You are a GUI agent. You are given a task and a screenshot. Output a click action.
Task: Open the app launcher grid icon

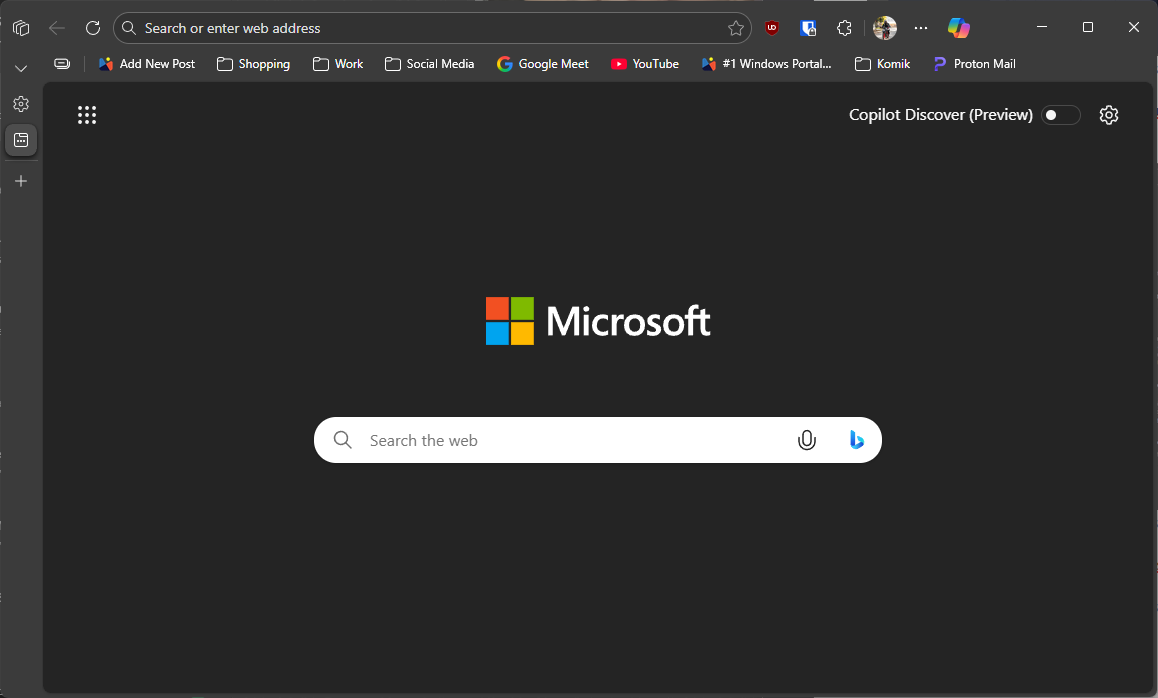pos(87,115)
